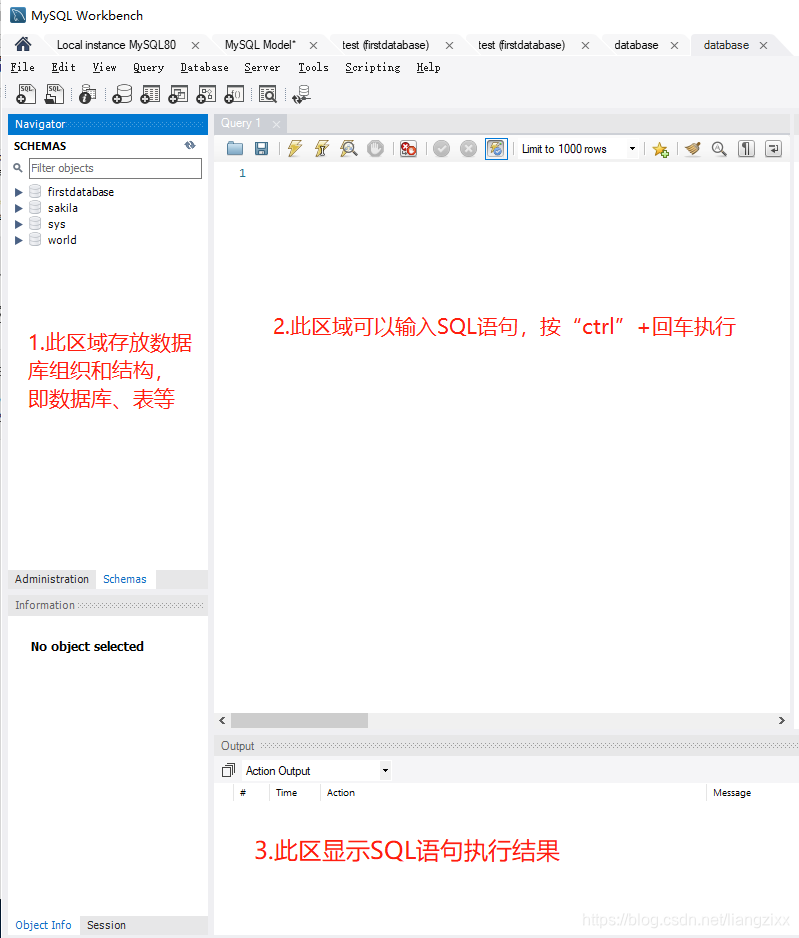The width and height of the screenshot is (799, 938).
Task: Open the Object Info tab
Action: (x=43, y=925)
